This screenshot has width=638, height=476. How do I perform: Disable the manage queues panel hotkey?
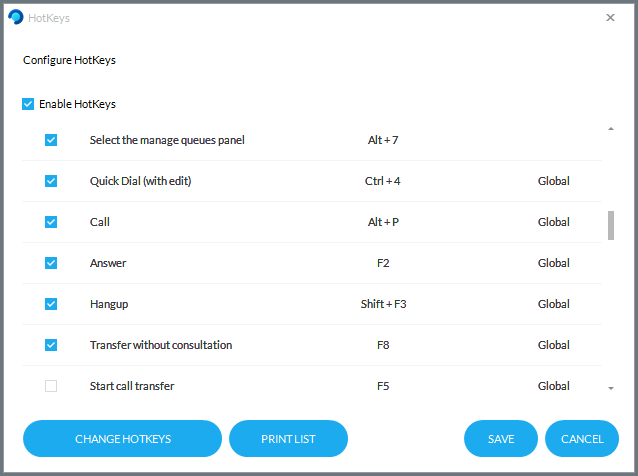pyautogui.click(x=51, y=140)
